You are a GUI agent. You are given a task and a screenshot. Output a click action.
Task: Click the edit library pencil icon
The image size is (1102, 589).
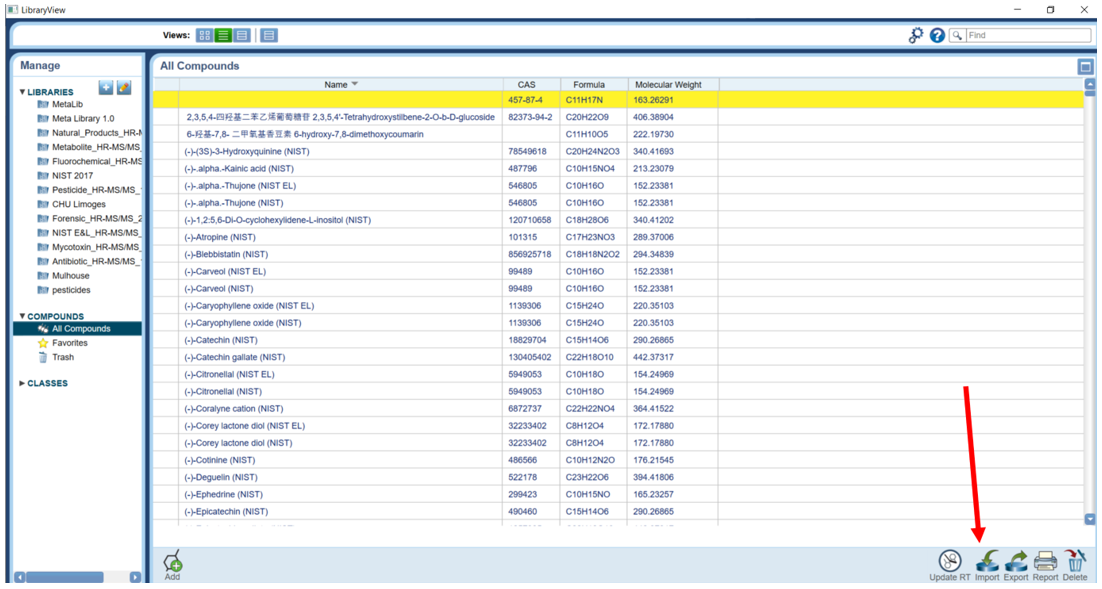point(124,88)
